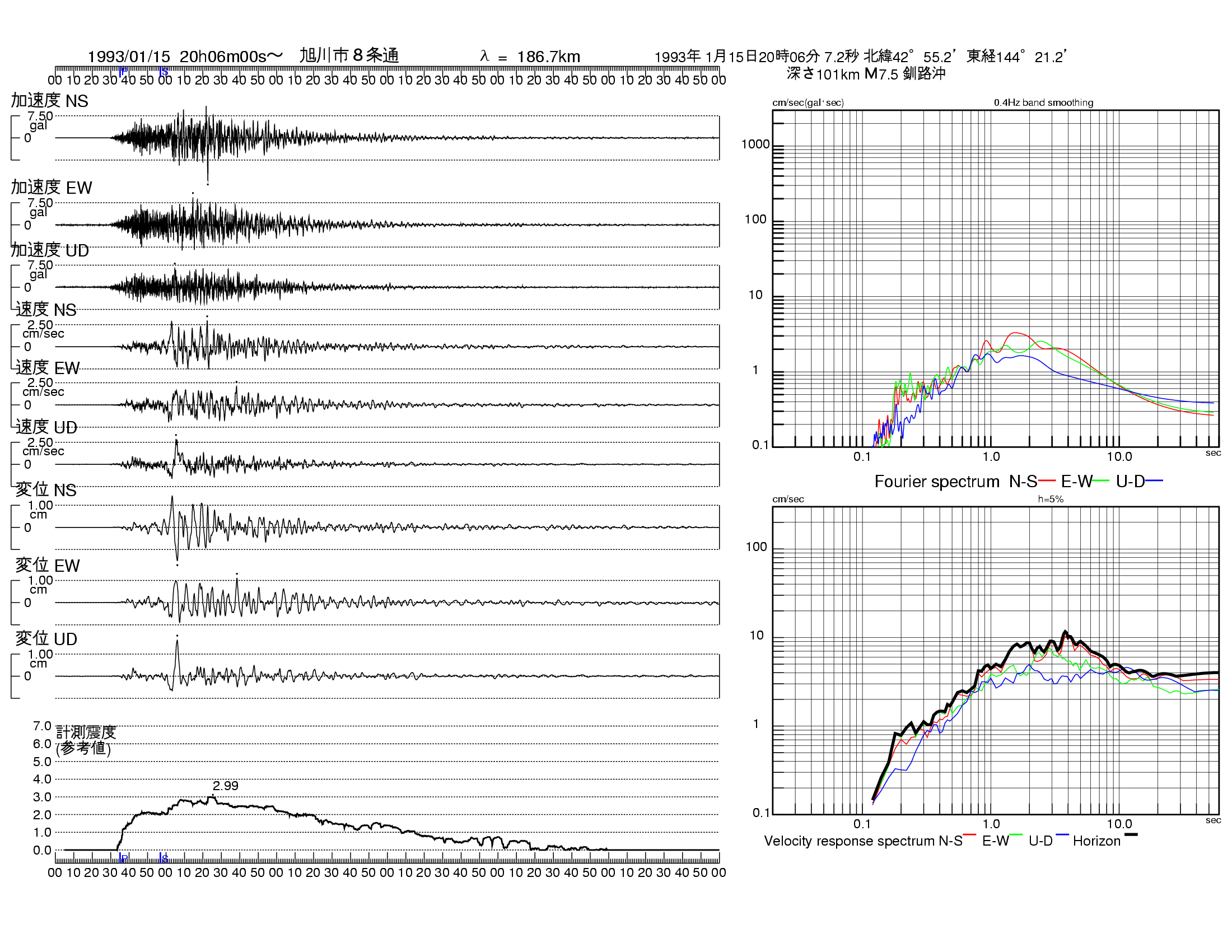Click the 186.7km epicentral distance text
The image size is (1232, 952).
pyautogui.click(x=548, y=57)
